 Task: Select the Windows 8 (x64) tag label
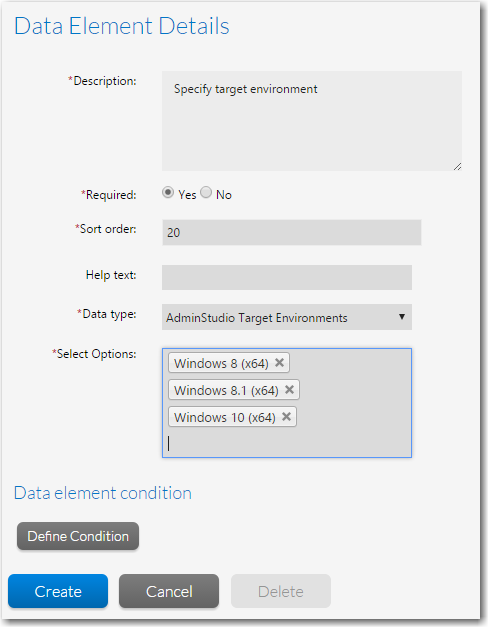coord(221,363)
